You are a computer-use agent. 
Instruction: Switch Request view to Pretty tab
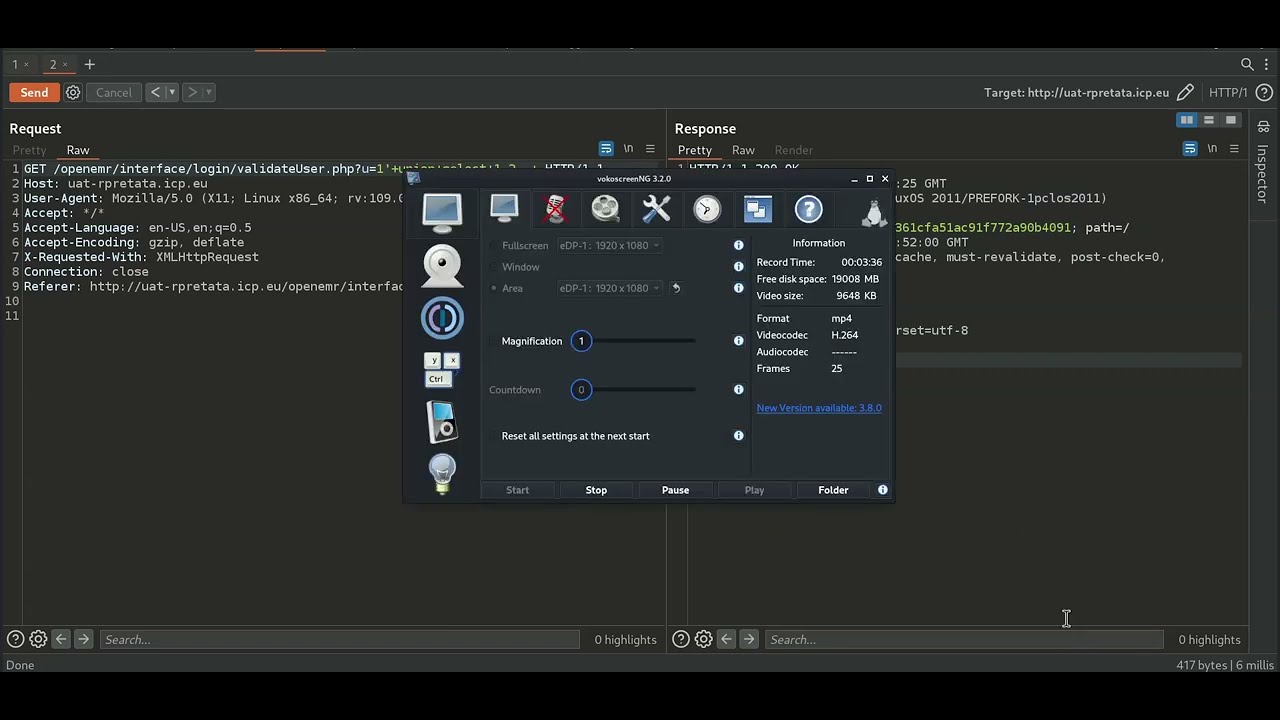tap(29, 150)
